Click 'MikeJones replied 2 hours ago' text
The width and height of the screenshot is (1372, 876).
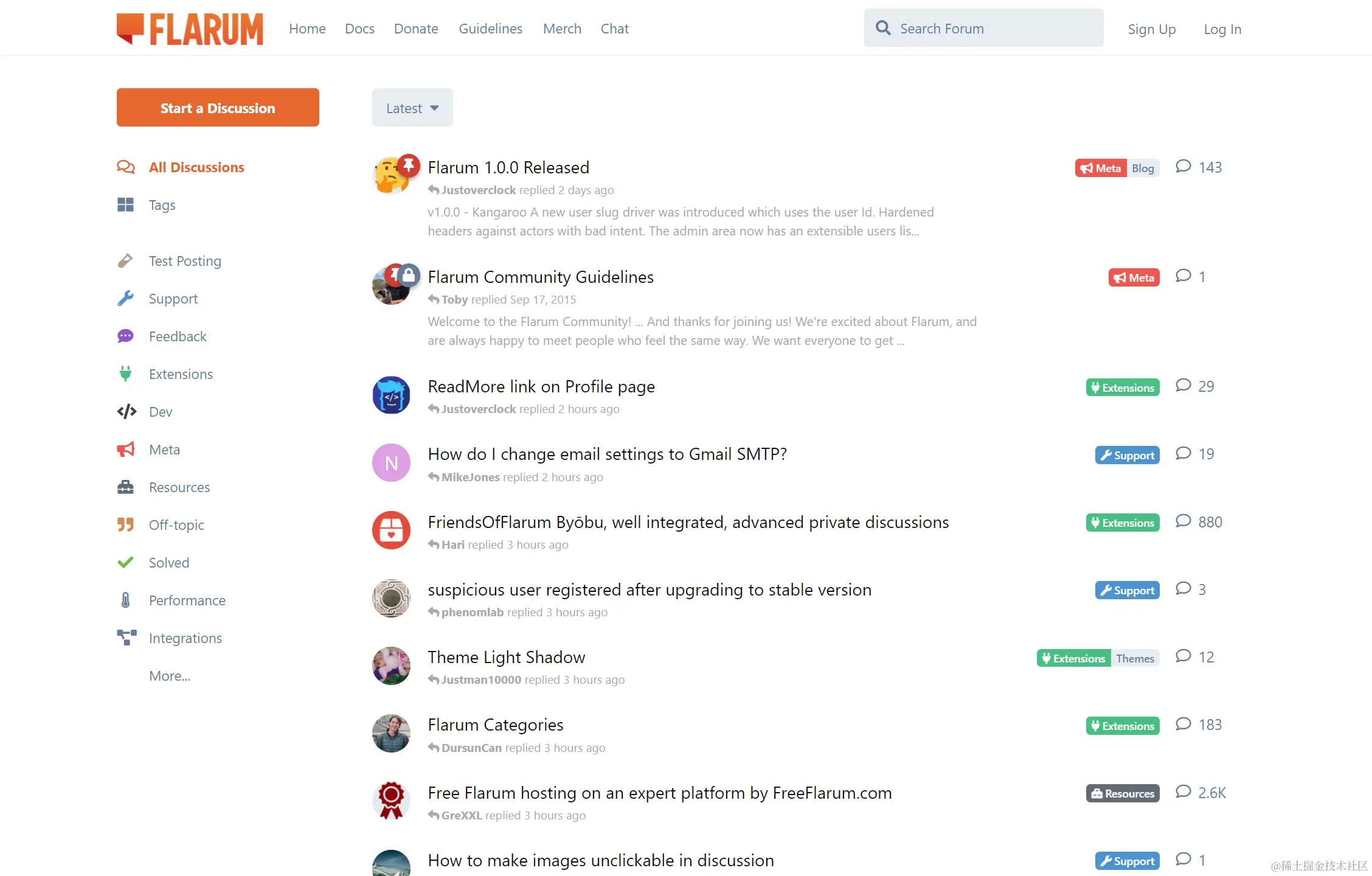click(x=516, y=478)
